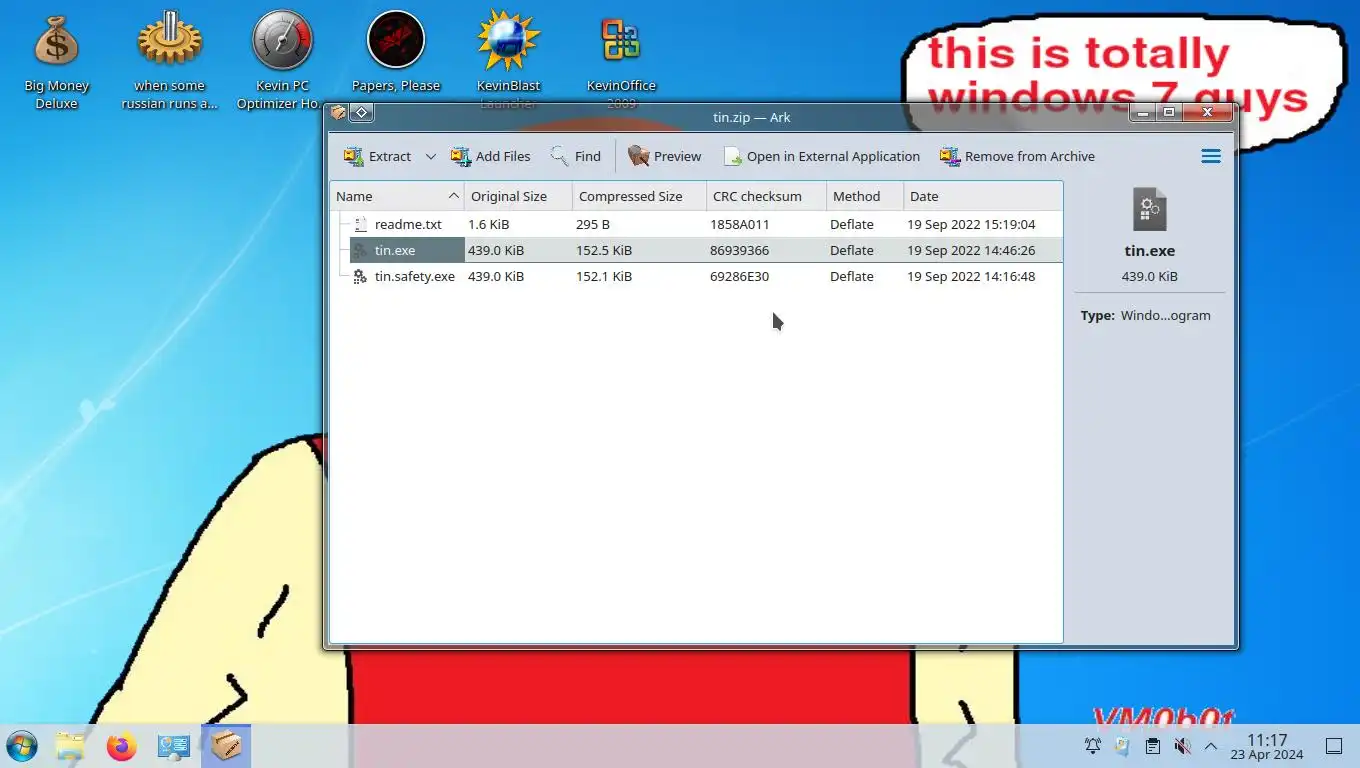Click the 1.6 KiB original size cell

pos(488,224)
